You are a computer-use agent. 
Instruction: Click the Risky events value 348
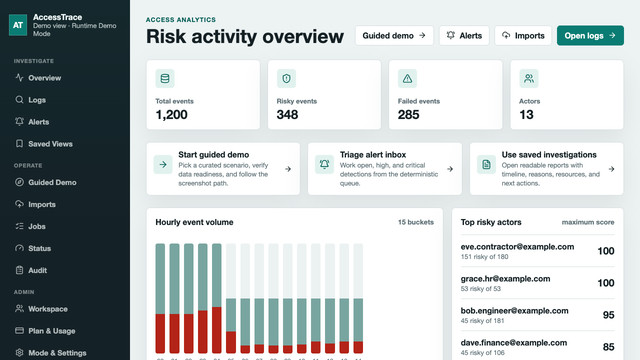287,115
